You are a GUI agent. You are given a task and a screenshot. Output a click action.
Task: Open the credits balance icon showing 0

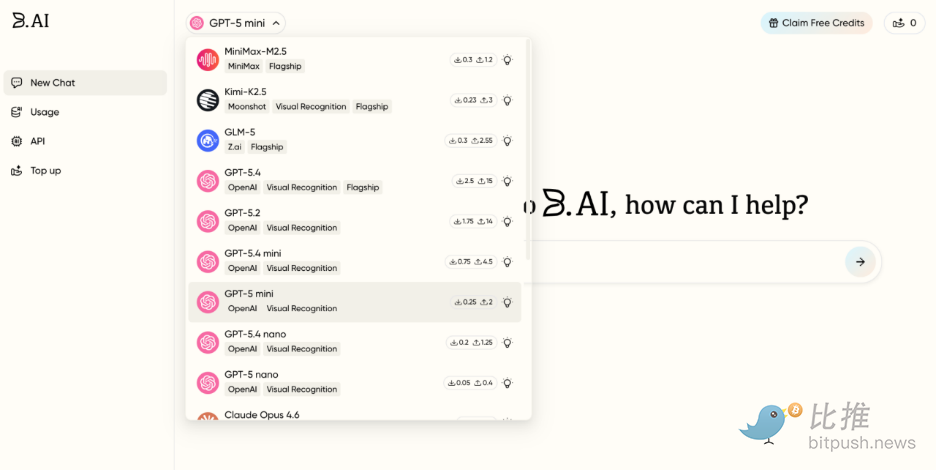click(904, 23)
